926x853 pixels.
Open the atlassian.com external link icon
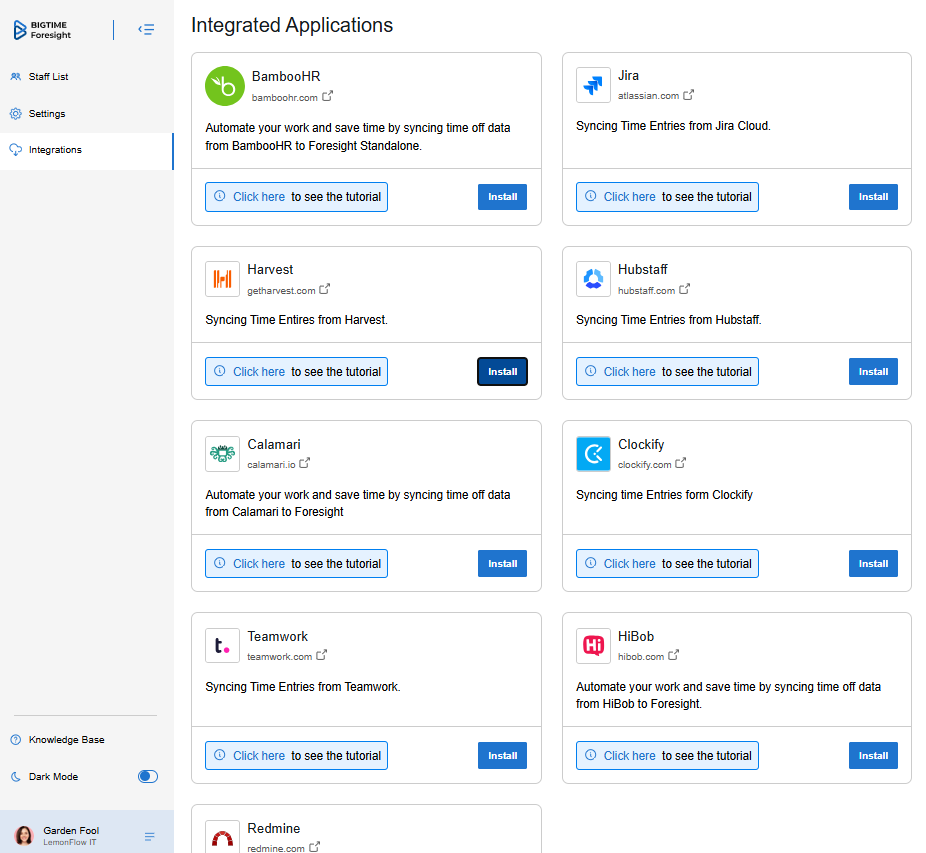(689, 95)
